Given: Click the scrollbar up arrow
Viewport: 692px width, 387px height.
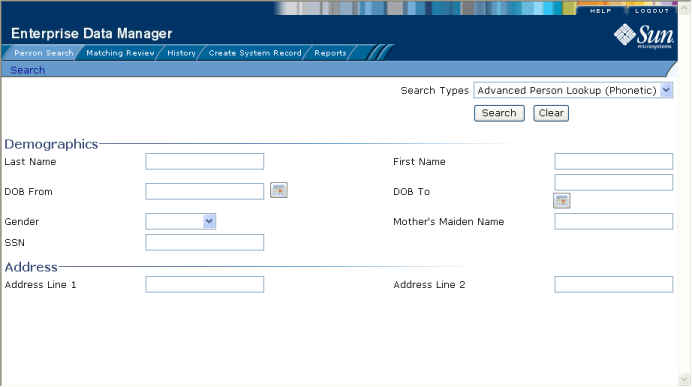Looking at the screenshot, I should (x=684, y=8).
